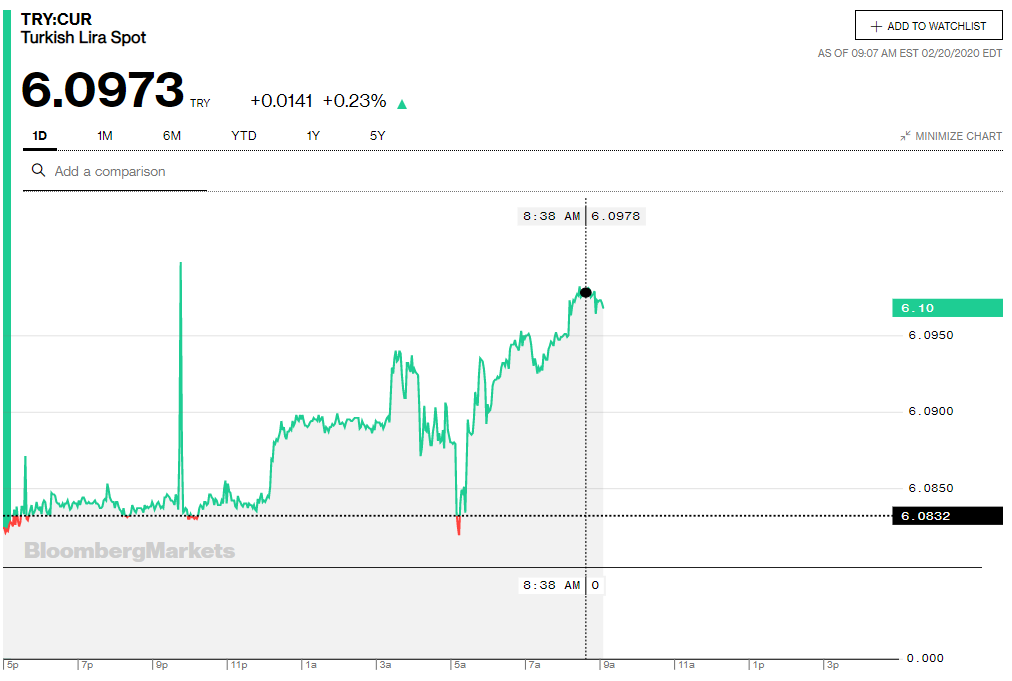Click the 8:38 AM 6.0978 price tooltip
Screen dimensions: 1012x681
581,215
